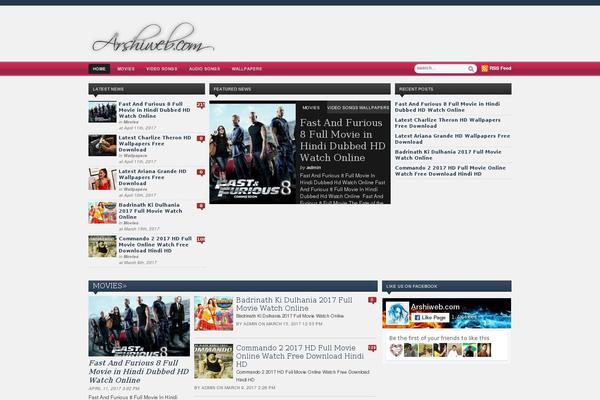
Task: Open Commando 2 2017 link in Latest News
Action: point(155,245)
